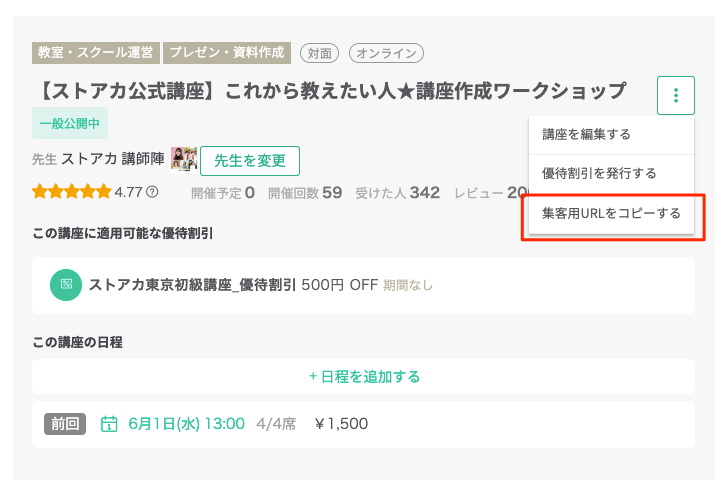
Task: Click the オンライン format badge
Action: [386, 53]
